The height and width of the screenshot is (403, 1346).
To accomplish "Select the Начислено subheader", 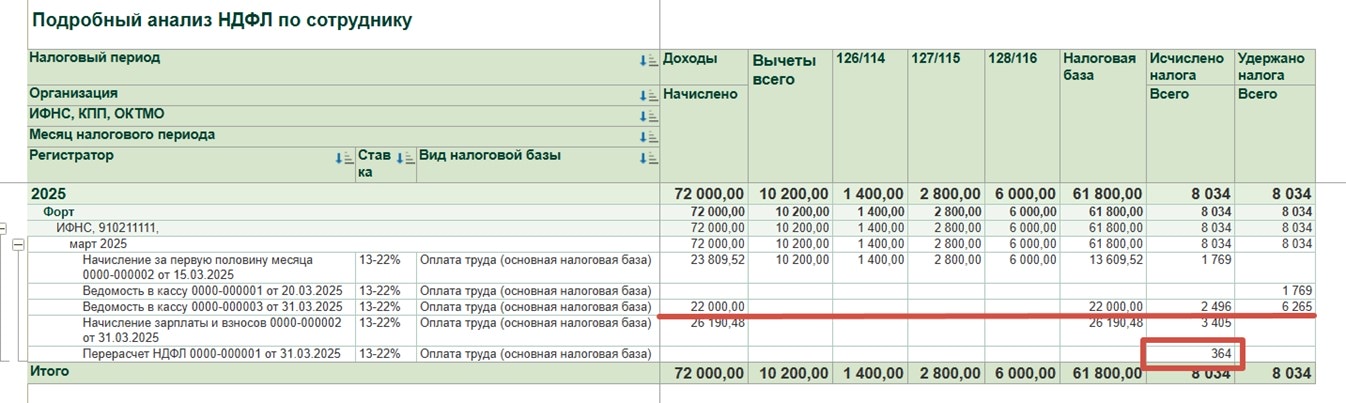I will [704, 133].
